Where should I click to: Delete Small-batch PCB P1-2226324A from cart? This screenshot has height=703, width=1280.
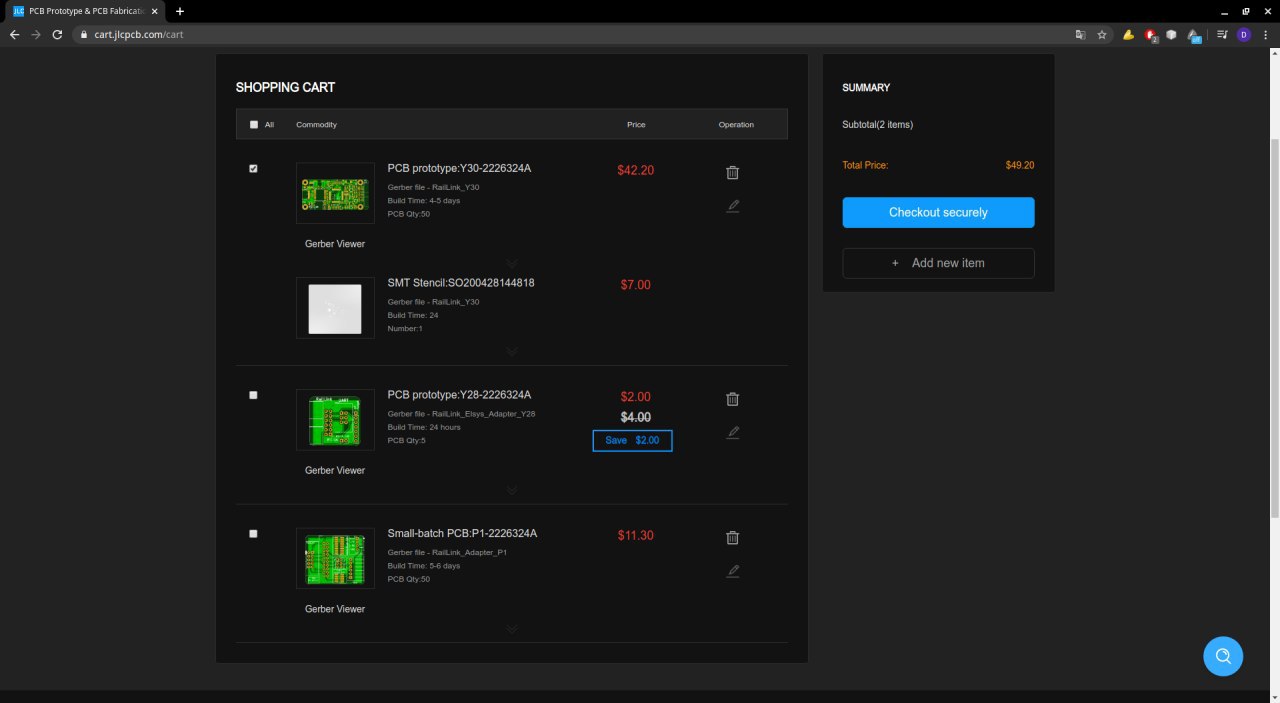pyautogui.click(x=732, y=538)
